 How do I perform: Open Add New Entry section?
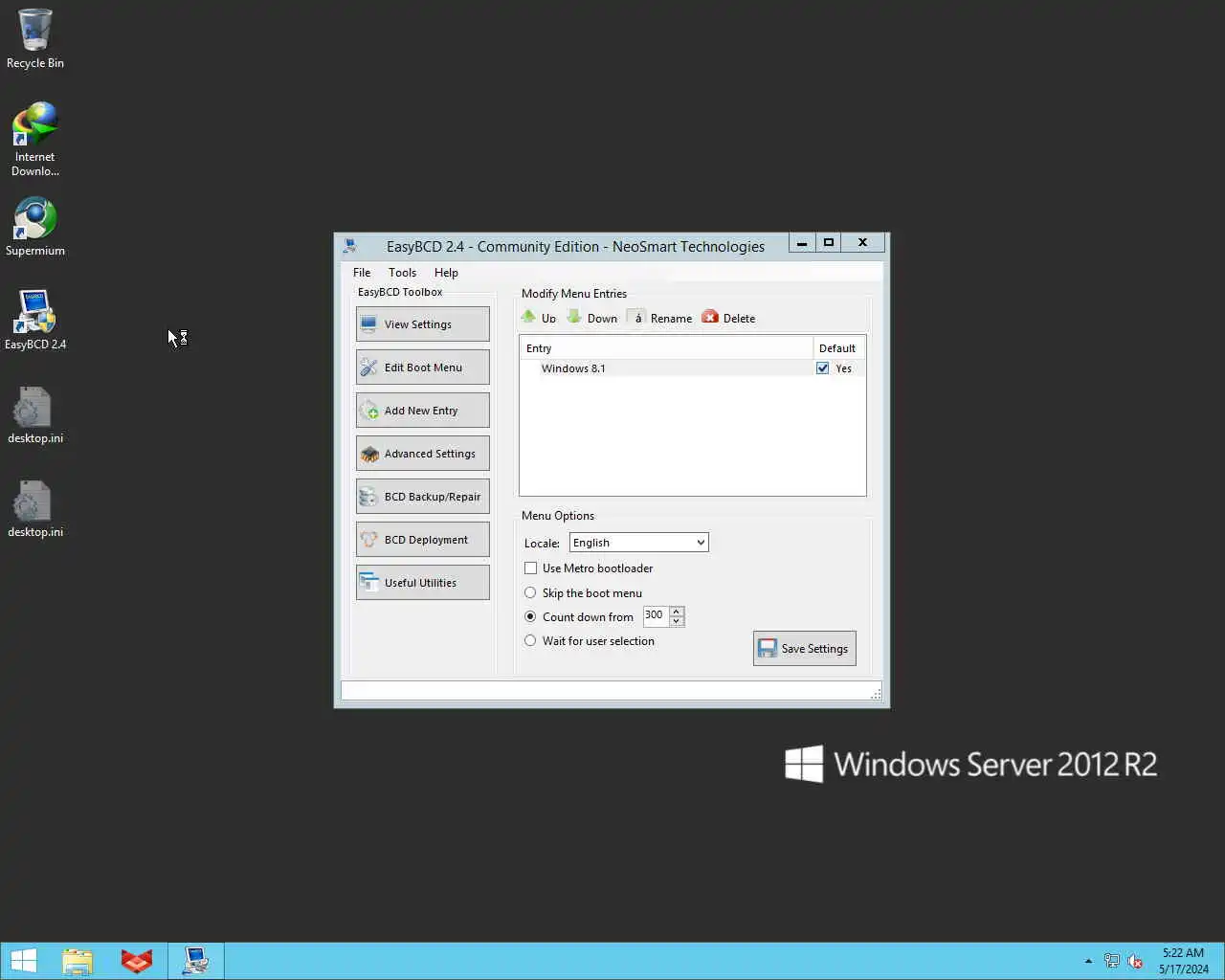coord(422,411)
